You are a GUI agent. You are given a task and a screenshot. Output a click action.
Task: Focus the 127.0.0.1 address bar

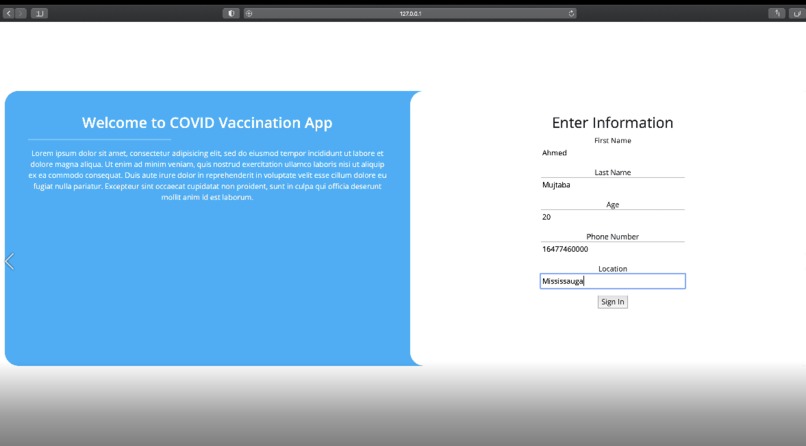(410, 13)
